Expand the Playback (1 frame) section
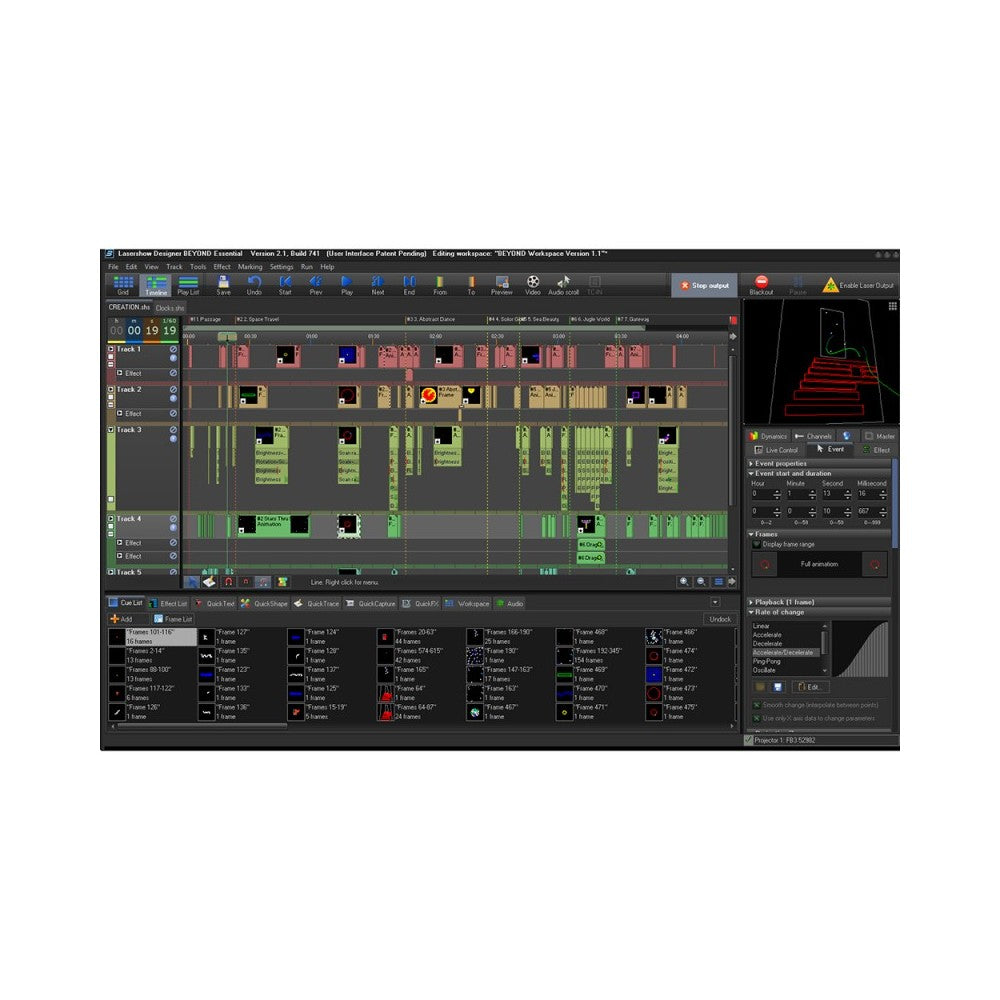The height and width of the screenshot is (1000, 1000). coord(818,602)
